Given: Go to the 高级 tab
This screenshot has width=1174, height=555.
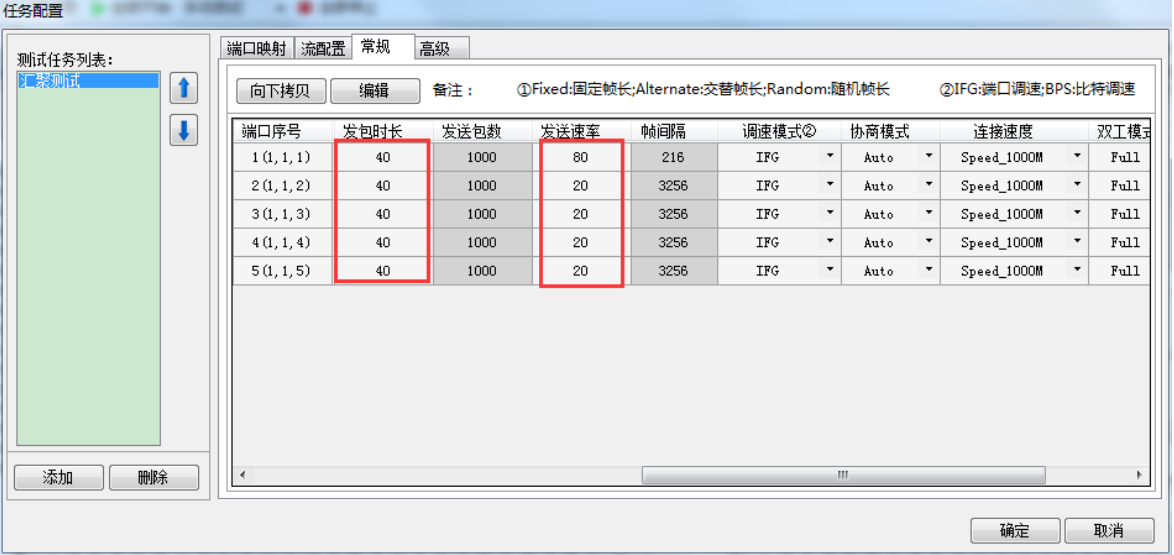Looking at the screenshot, I should 435,48.
